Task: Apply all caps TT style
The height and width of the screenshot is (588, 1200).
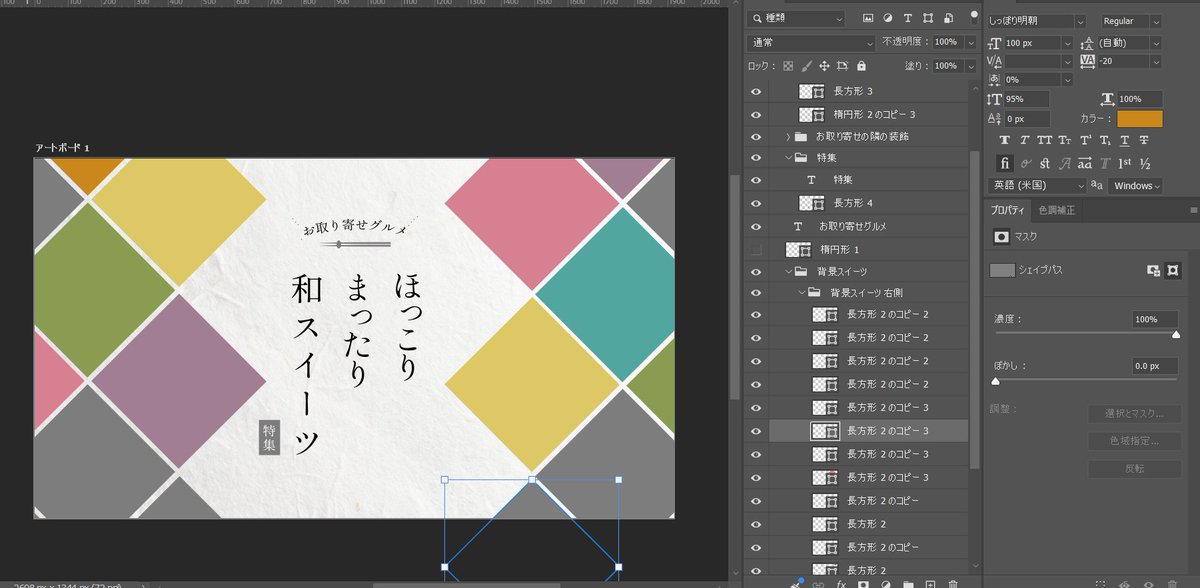Action: tap(1045, 141)
